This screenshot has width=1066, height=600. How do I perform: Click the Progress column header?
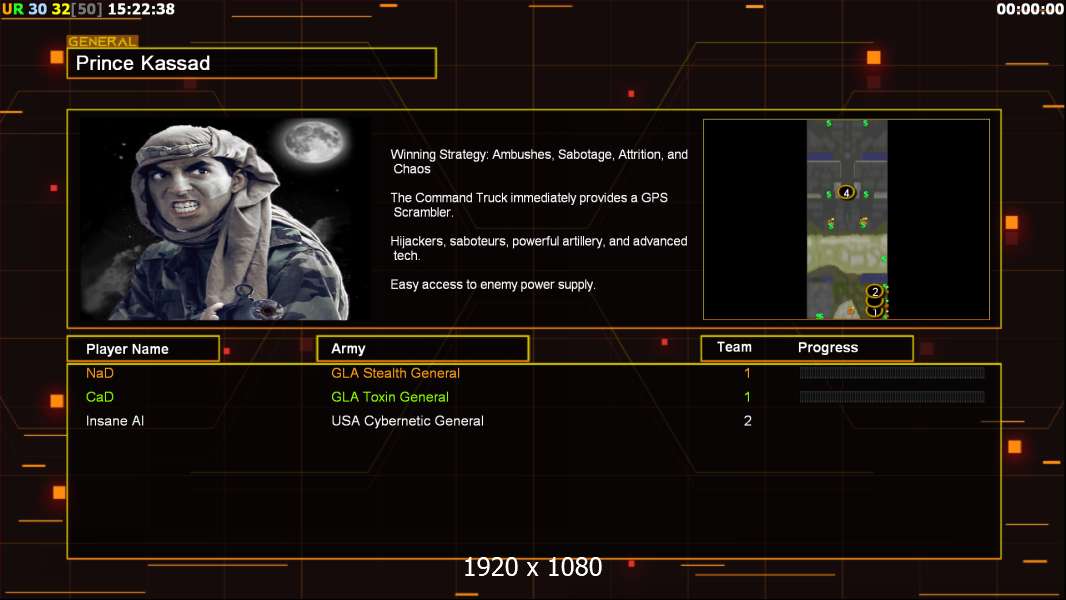pyautogui.click(x=828, y=348)
